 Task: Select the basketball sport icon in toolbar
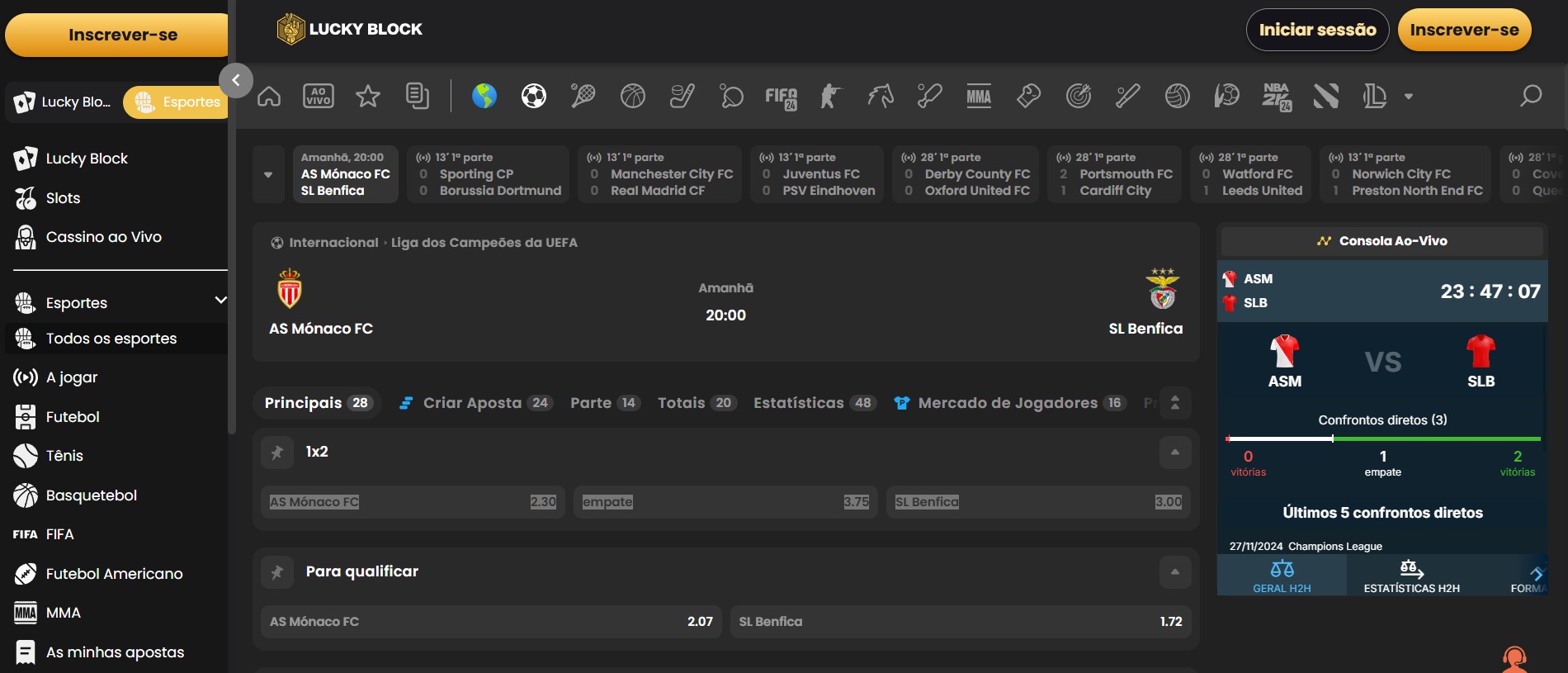click(633, 97)
